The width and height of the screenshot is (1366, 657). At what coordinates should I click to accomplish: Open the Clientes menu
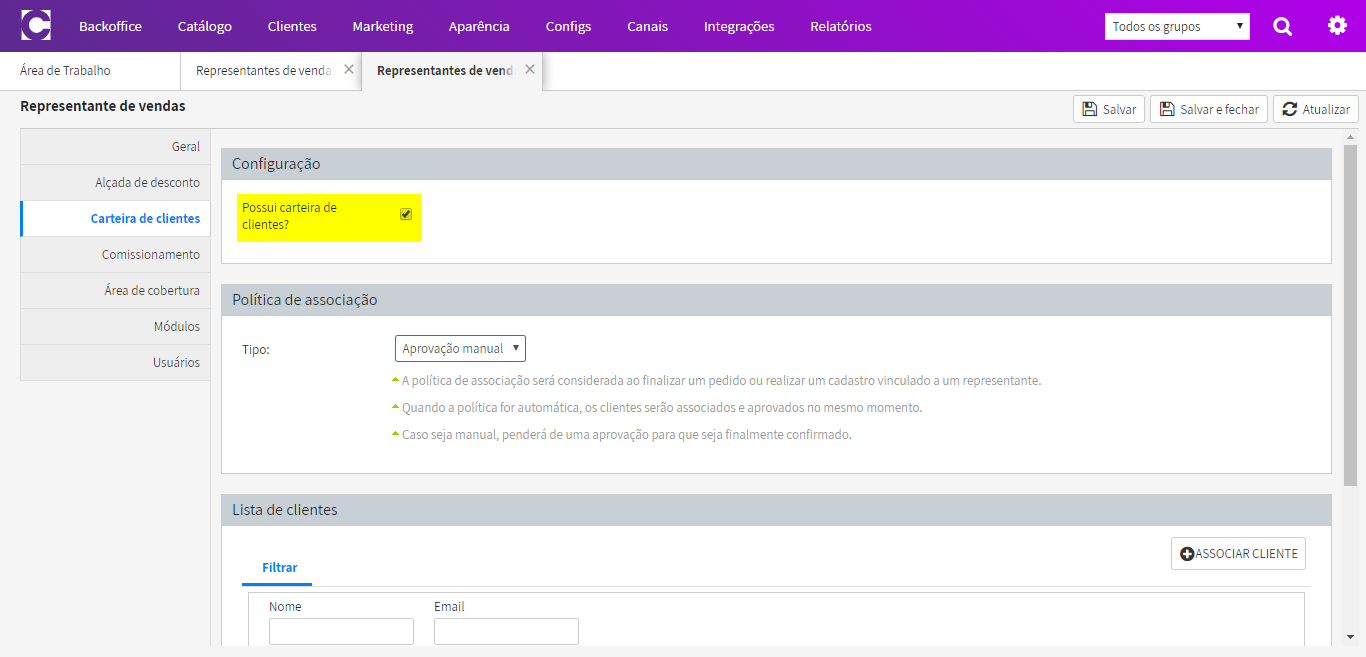[x=292, y=26]
